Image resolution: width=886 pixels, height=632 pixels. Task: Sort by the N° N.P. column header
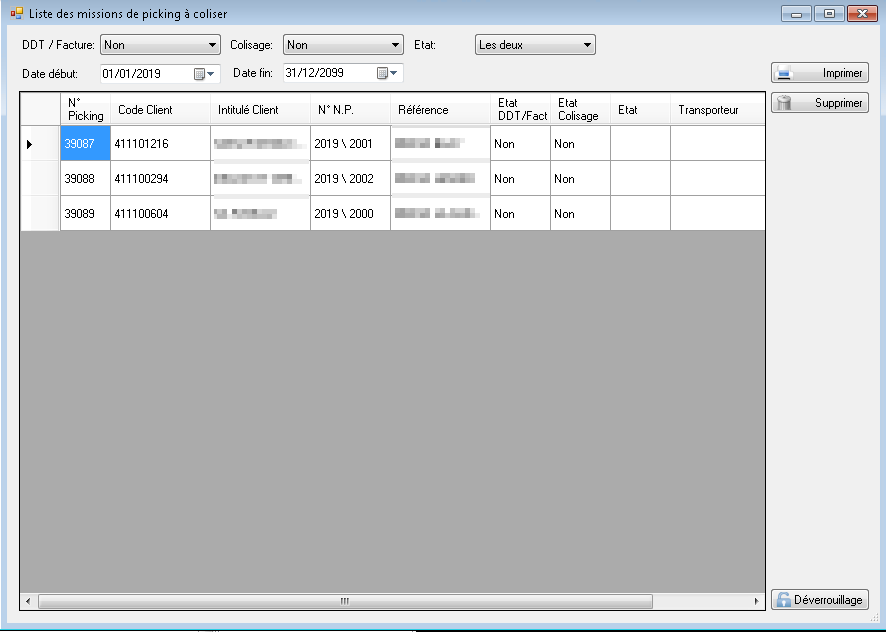pos(350,109)
